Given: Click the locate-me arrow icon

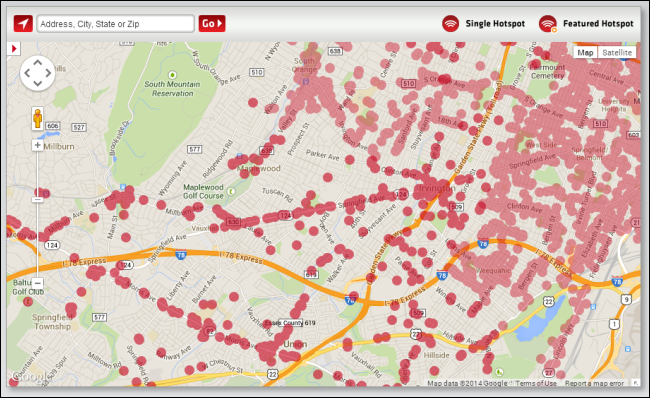Looking at the screenshot, I should click(x=23, y=24).
